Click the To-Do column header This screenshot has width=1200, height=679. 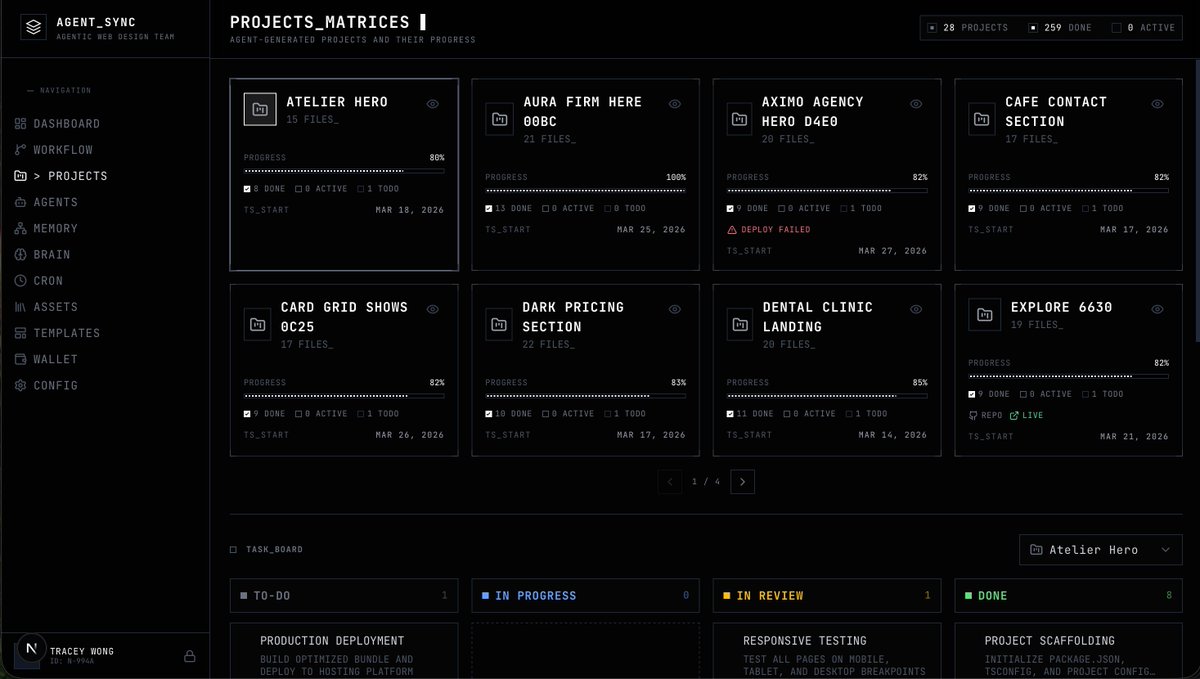pos(344,595)
